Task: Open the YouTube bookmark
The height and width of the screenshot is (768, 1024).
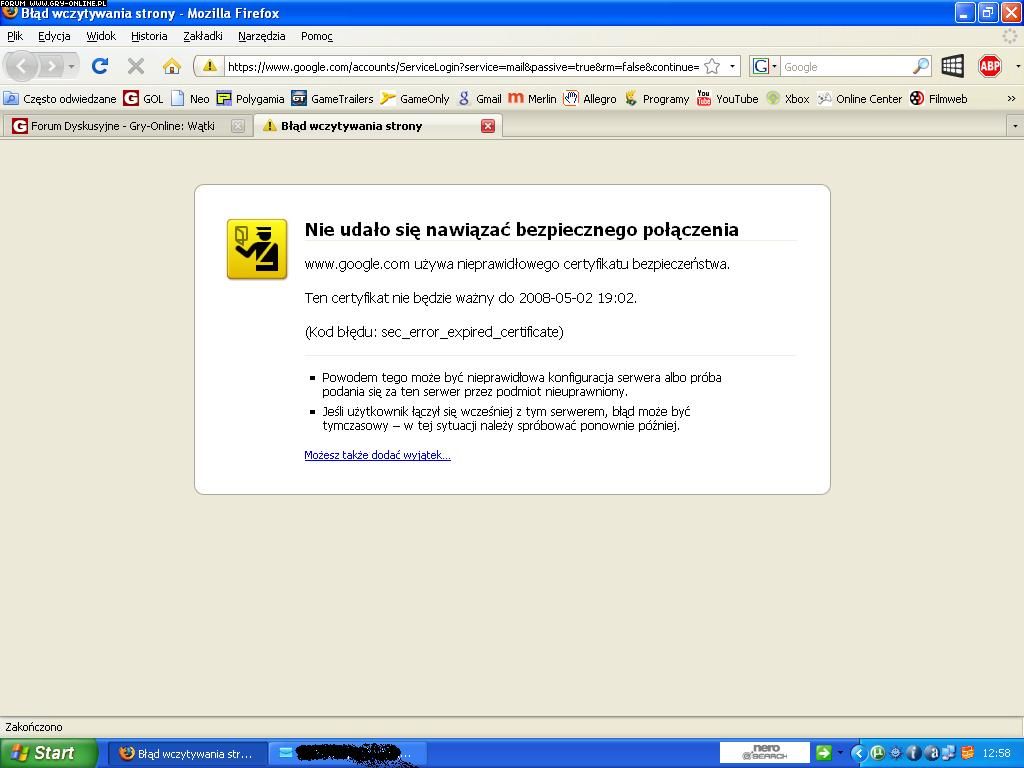Action: point(727,98)
